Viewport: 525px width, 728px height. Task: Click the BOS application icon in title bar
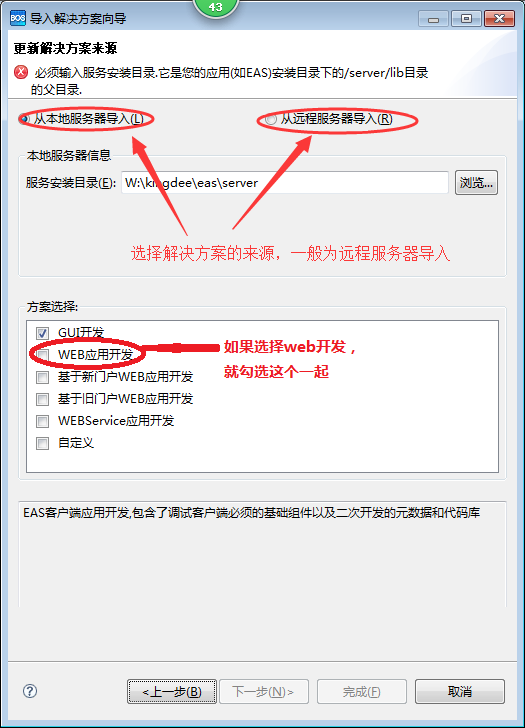(x=18, y=18)
